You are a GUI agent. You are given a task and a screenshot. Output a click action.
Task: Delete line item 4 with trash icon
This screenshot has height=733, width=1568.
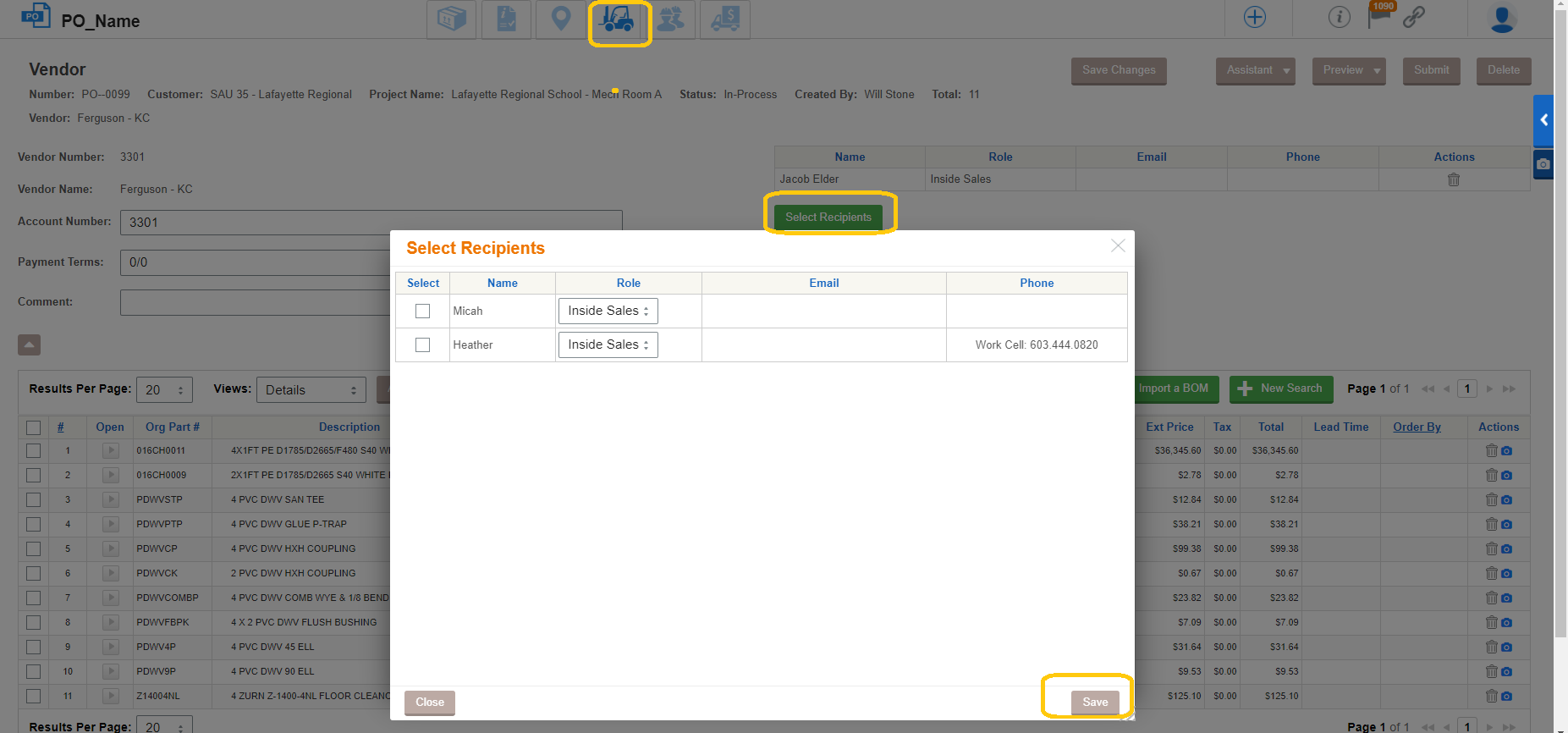point(1491,525)
